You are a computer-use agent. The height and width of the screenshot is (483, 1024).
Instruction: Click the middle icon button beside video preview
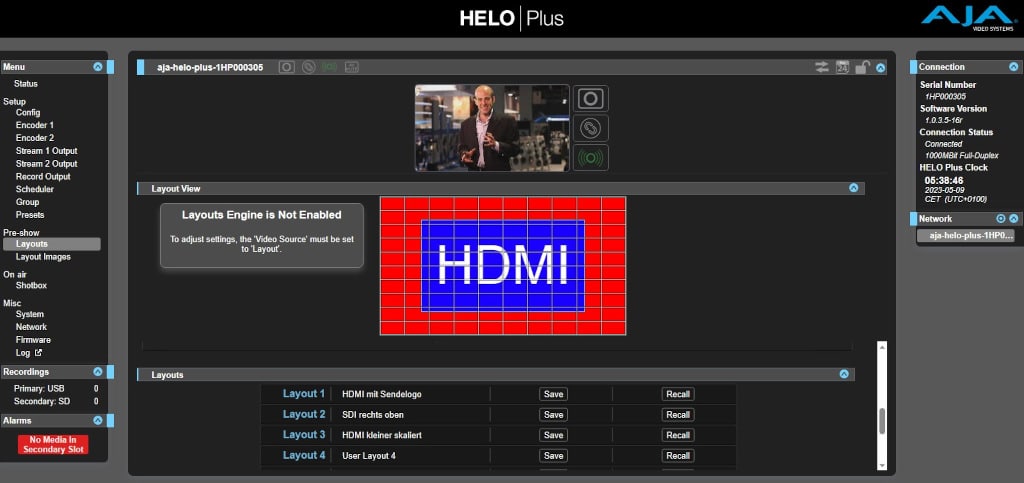point(591,128)
